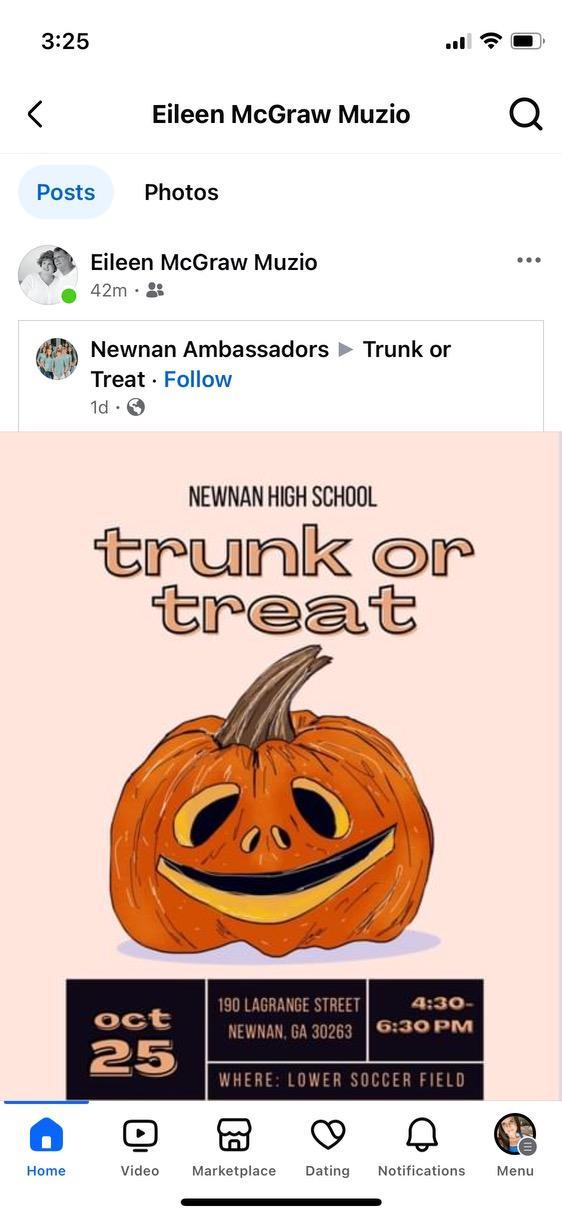This screenshot has width=562, height=1218.
Task: Tap the public globe icon beside 1d
Action: [x=136, y=407]
